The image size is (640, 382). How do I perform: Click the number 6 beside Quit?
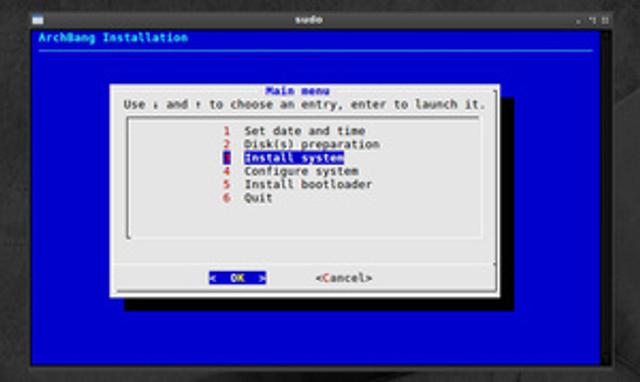click(x=227, y=198)
